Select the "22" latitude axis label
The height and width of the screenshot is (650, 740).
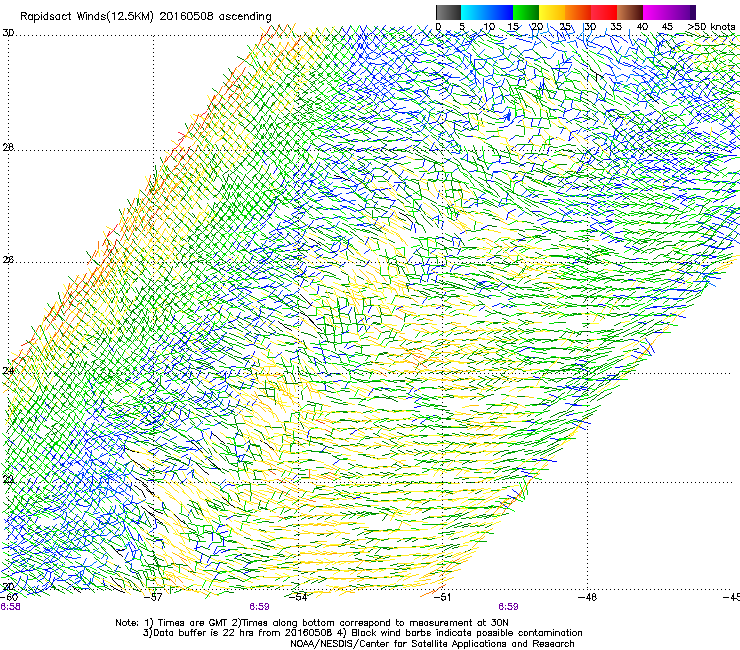8,480
